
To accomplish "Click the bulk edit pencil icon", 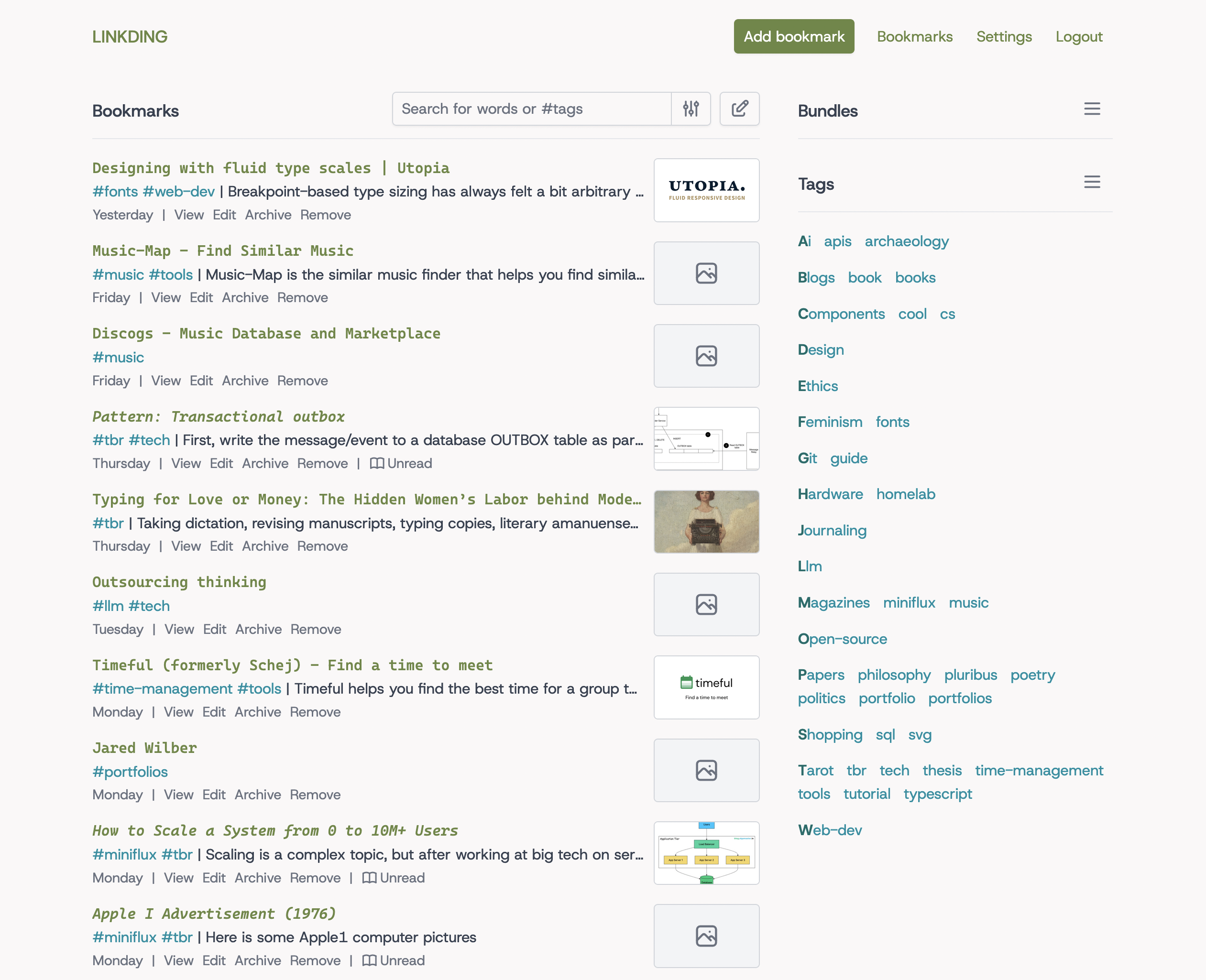I will (739, 109).
